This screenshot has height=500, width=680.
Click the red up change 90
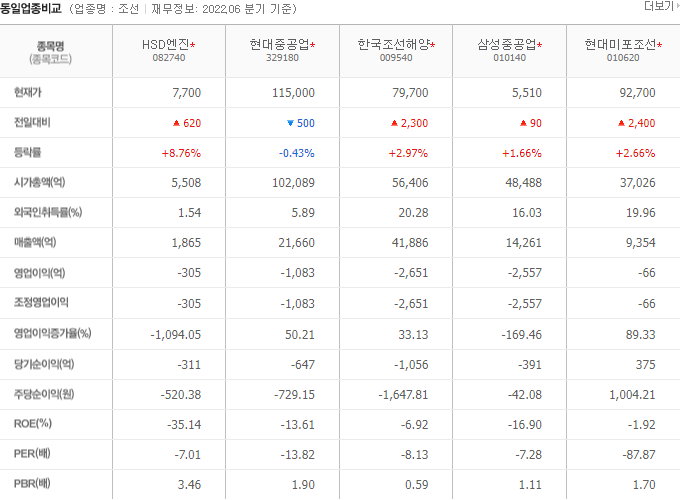click(x=531, y=123)
